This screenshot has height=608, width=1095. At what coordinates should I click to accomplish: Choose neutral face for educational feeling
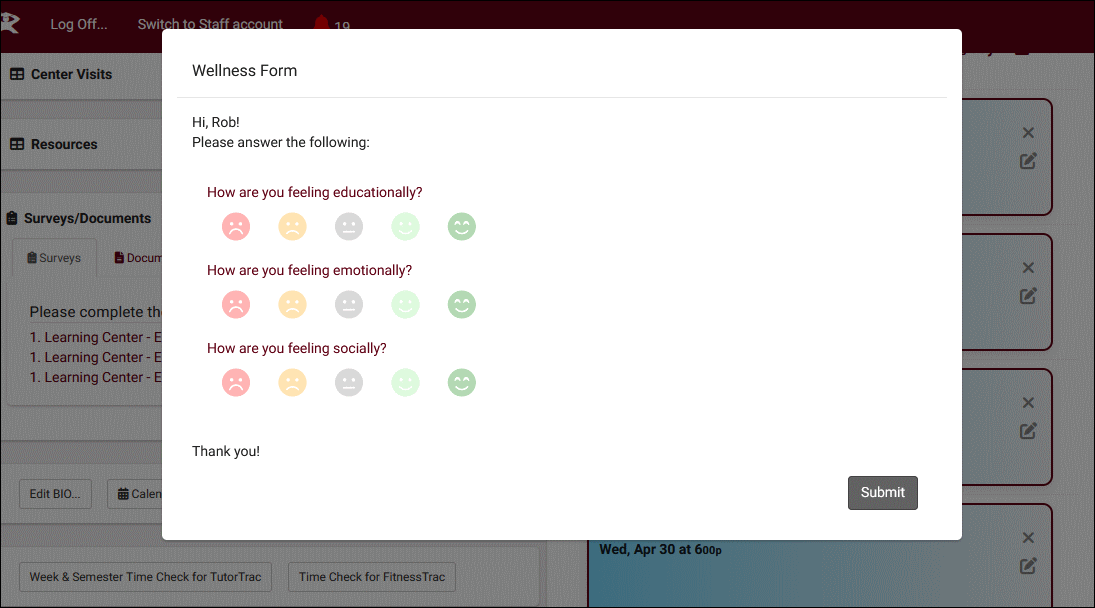[x=349, y=227]
